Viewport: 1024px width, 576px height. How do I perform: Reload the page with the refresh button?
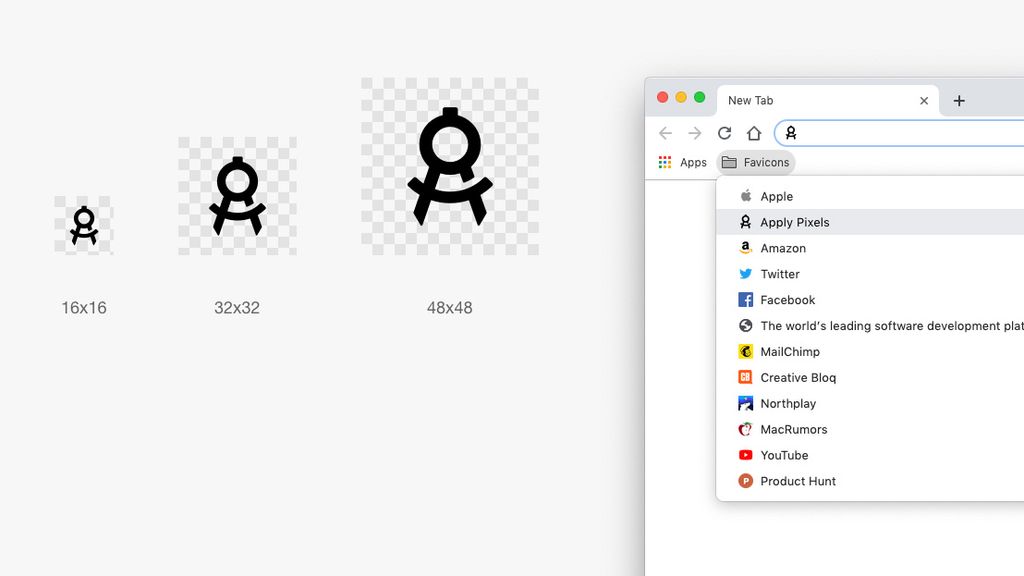click(724, 132)
